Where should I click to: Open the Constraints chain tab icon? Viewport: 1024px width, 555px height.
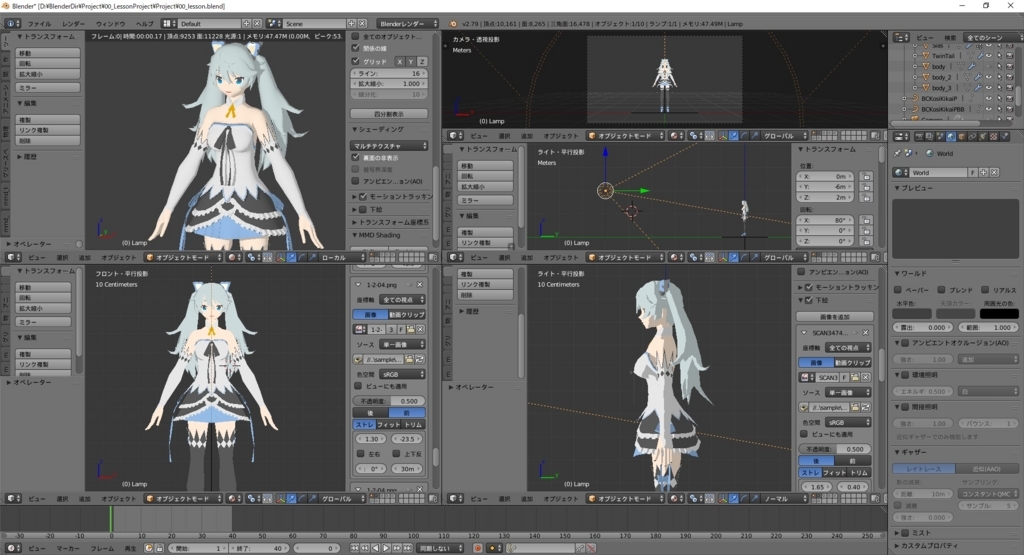[972, 136]
